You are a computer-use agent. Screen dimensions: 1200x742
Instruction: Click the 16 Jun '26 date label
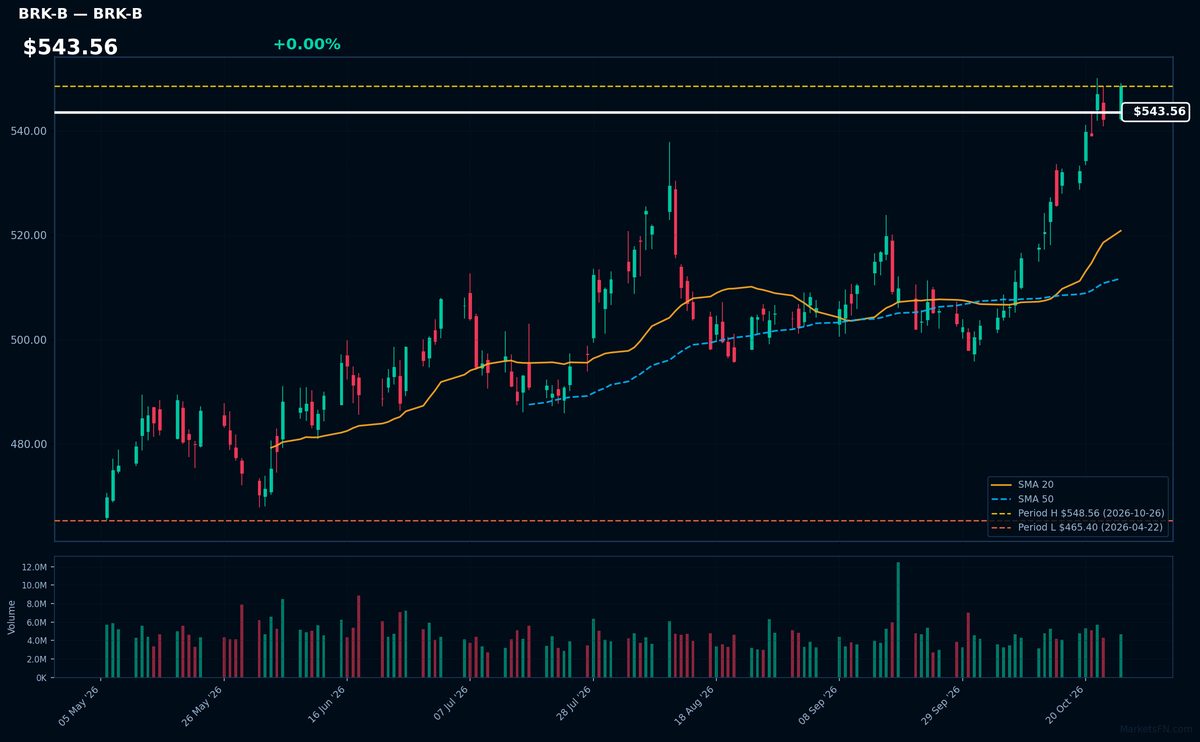[x=327, y=706]
